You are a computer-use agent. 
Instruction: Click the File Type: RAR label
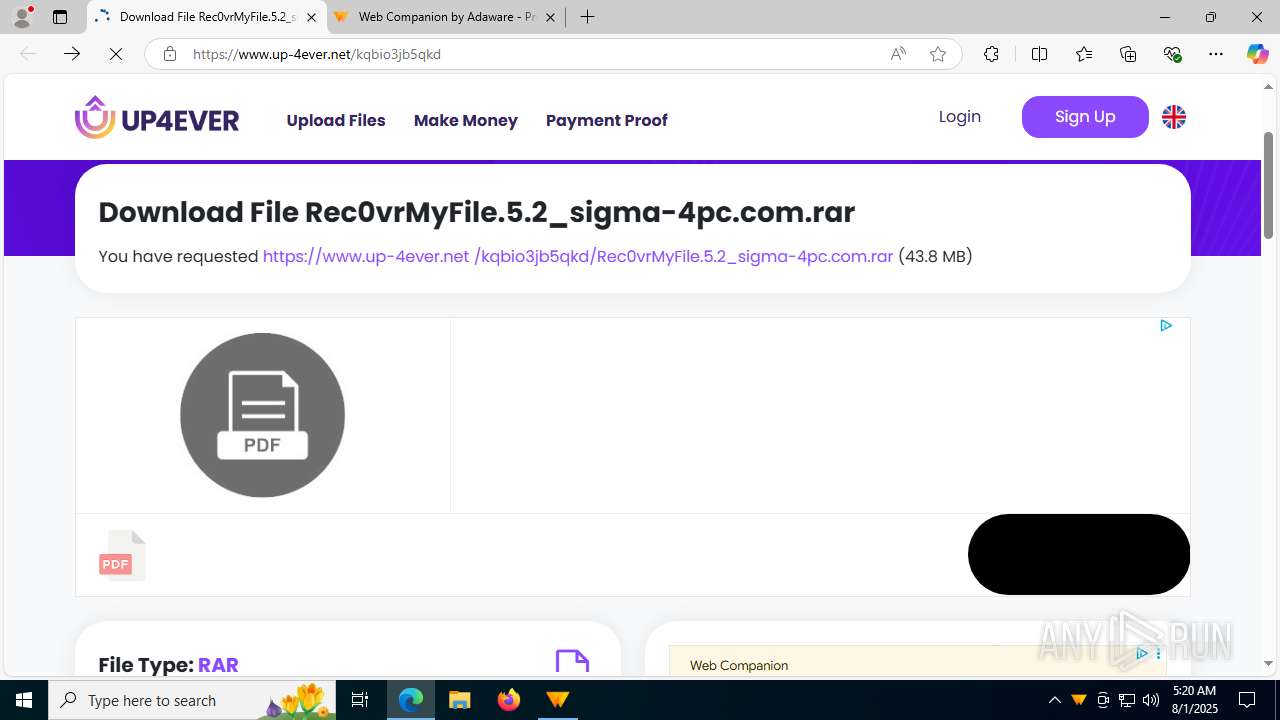168,665
